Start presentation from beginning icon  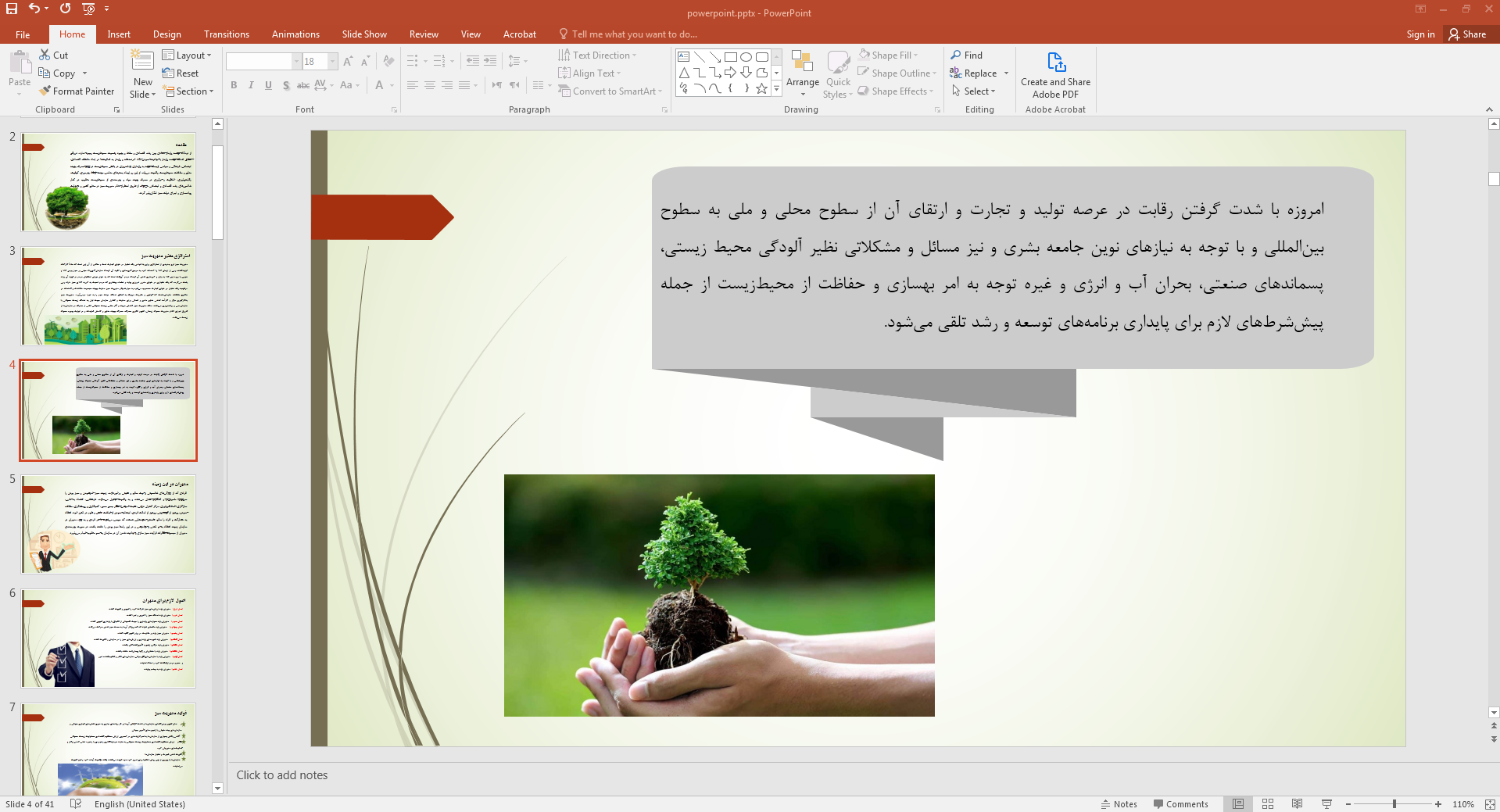88,9
